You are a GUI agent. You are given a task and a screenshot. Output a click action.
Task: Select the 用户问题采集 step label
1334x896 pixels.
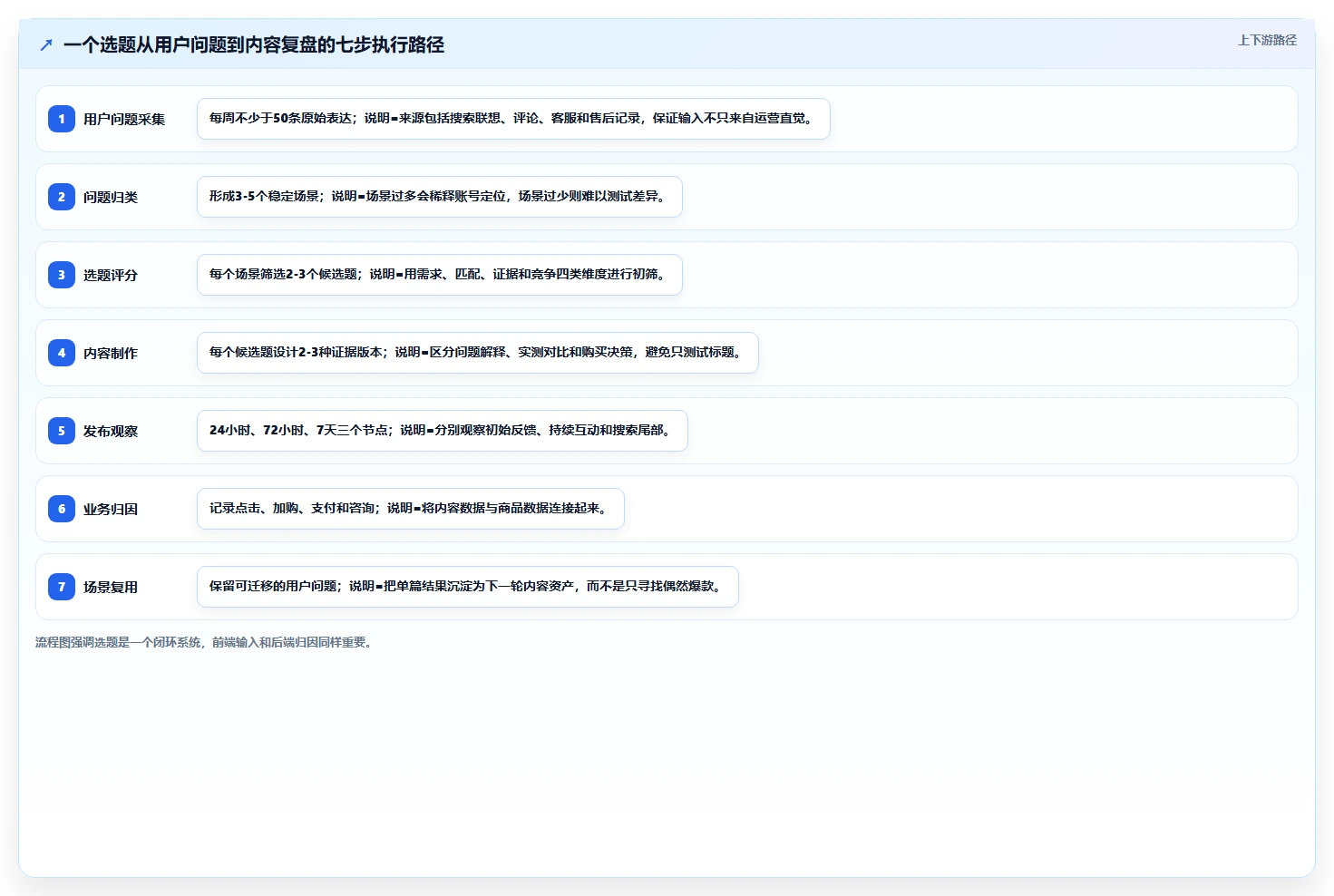click(x=124, y=119)
